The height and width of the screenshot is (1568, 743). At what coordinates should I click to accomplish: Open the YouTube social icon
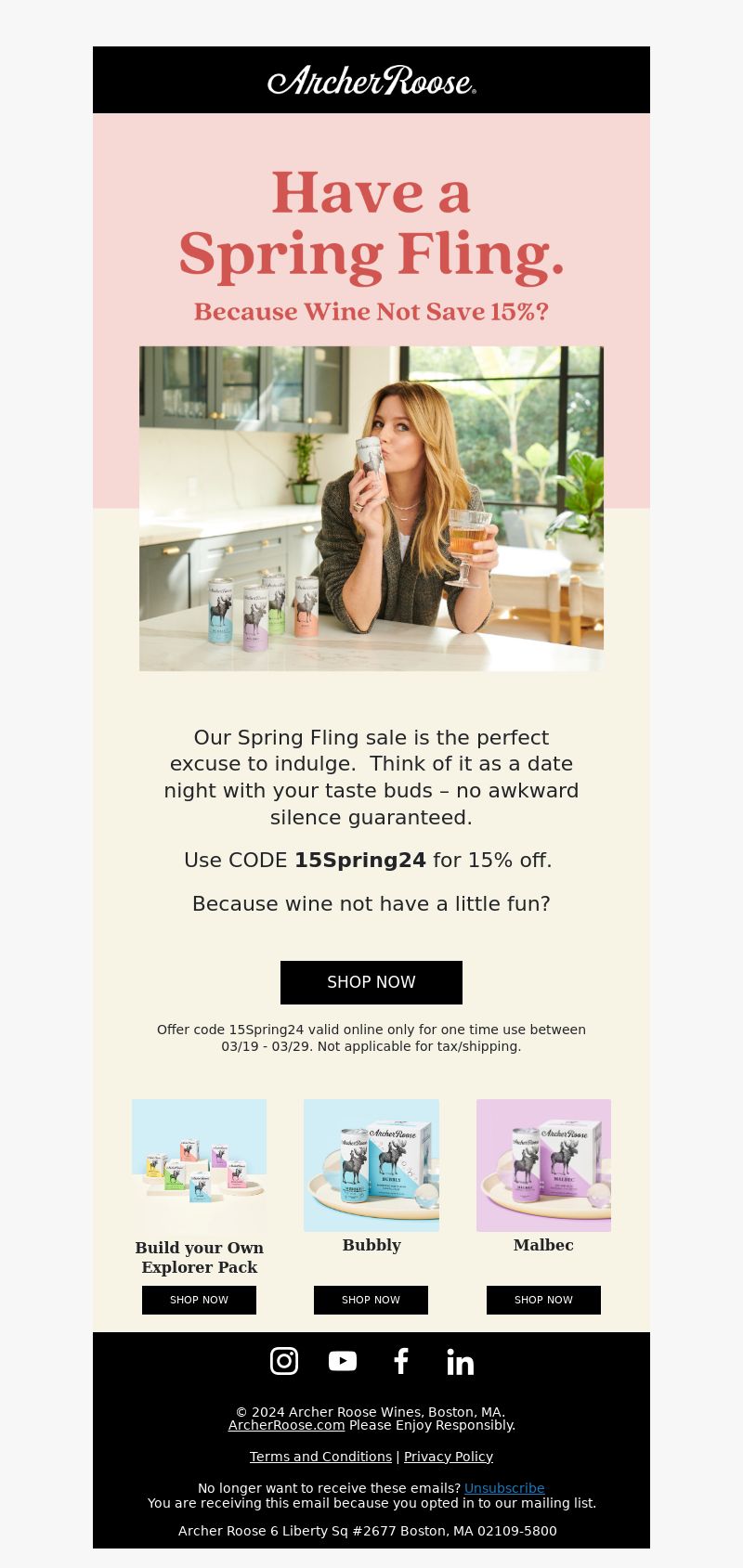pos(343,1360)
